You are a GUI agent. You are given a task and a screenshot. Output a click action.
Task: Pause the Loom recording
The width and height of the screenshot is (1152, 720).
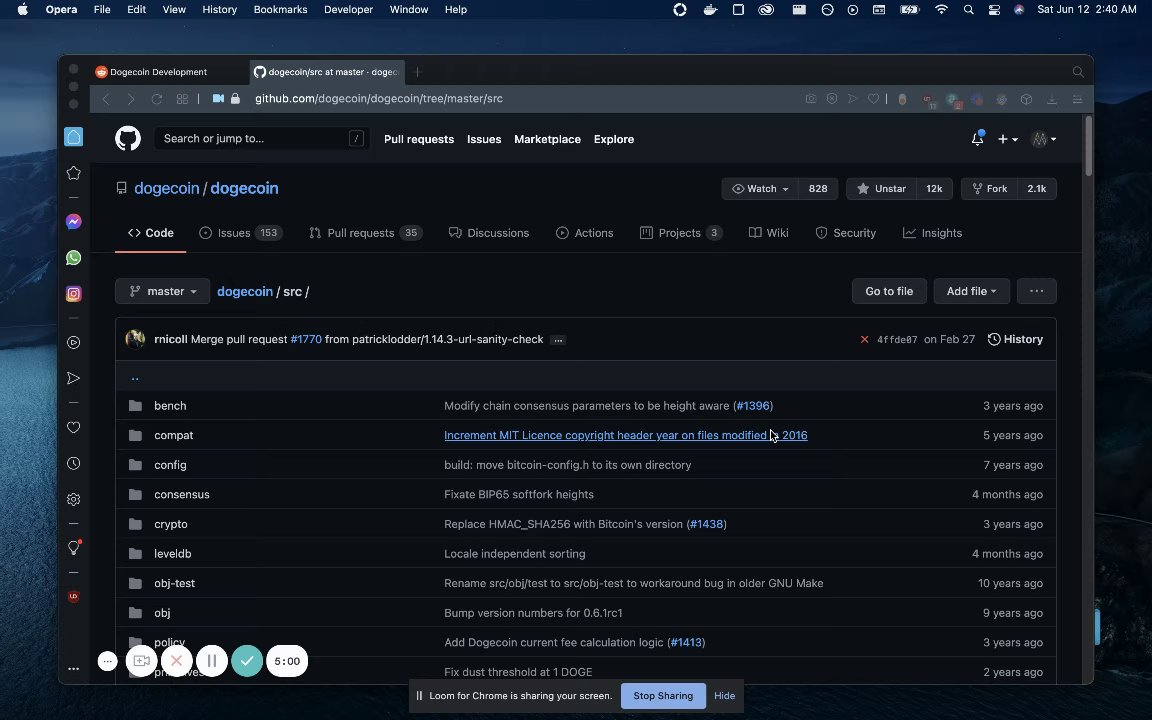pos(212,660)
